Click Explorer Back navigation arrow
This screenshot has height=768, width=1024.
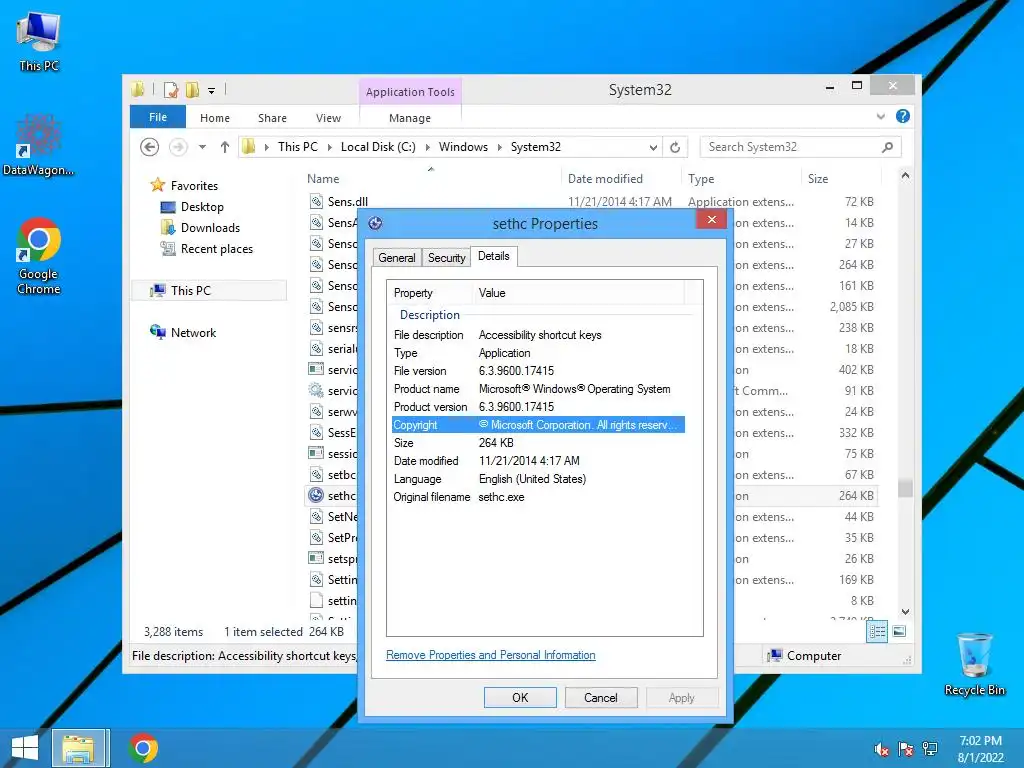pyautogui.click(x=150, y=148)
